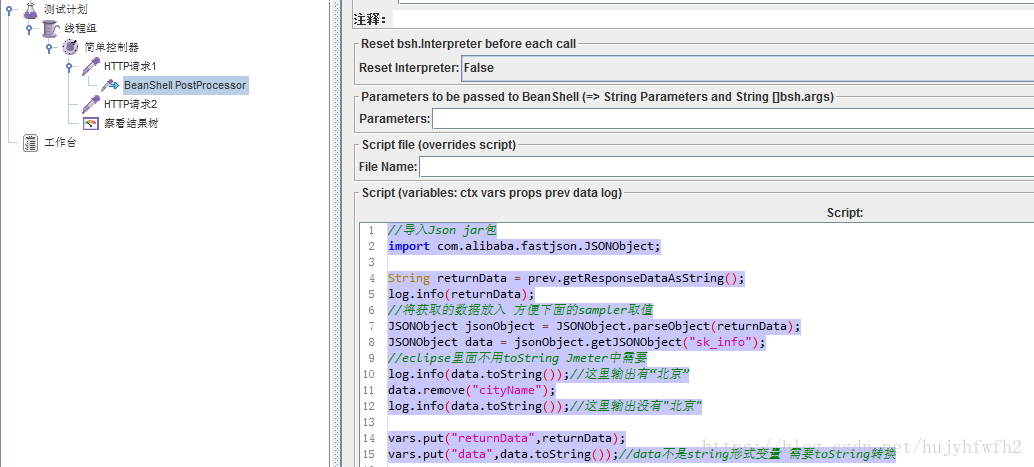Image resolution: width=1034 pixels, height=467 pixels.
Task: Collapse the 测试计划 root tree node
Action: coord(9,9)
